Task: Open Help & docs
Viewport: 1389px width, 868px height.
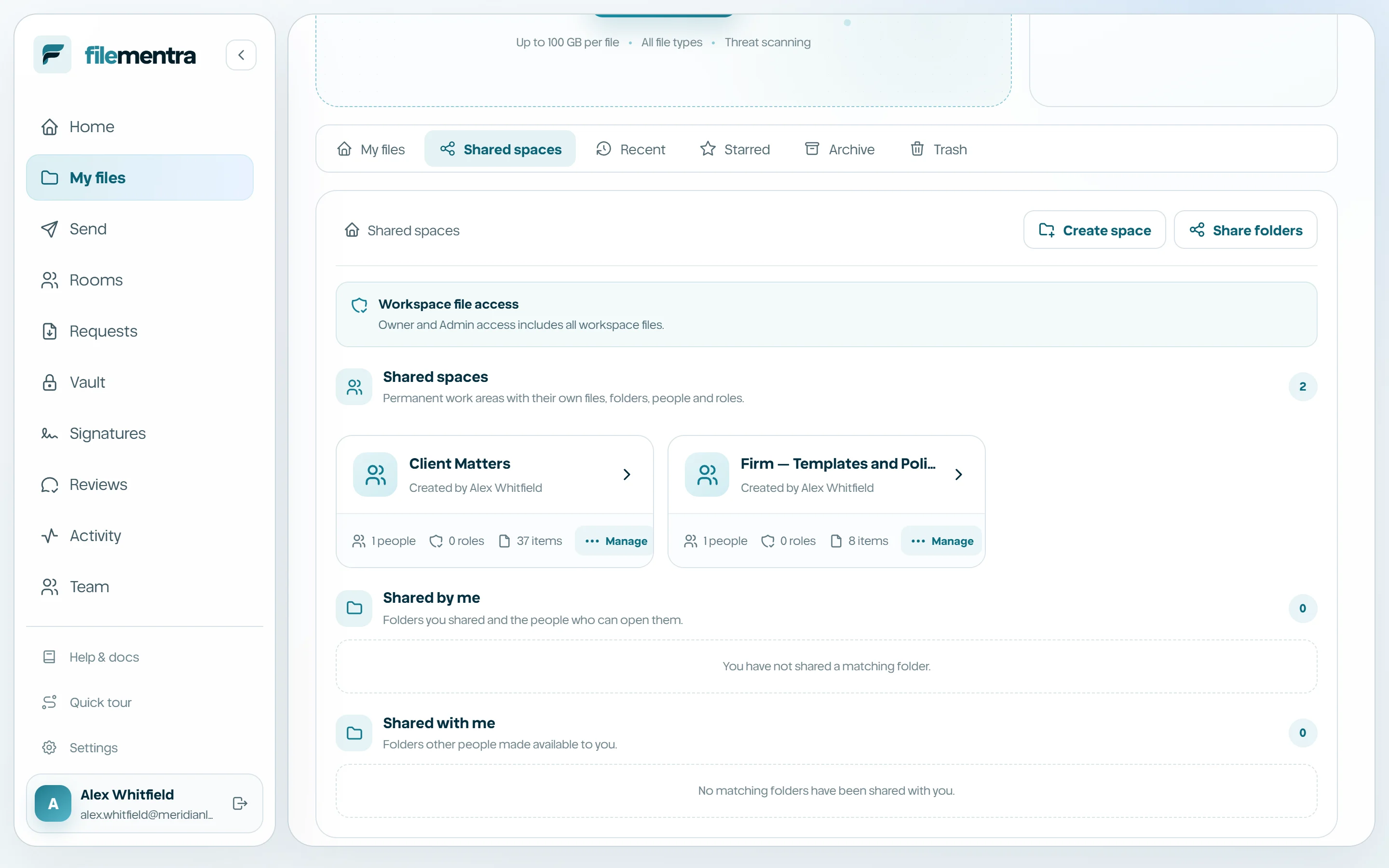Action: [x=139, y=657]
